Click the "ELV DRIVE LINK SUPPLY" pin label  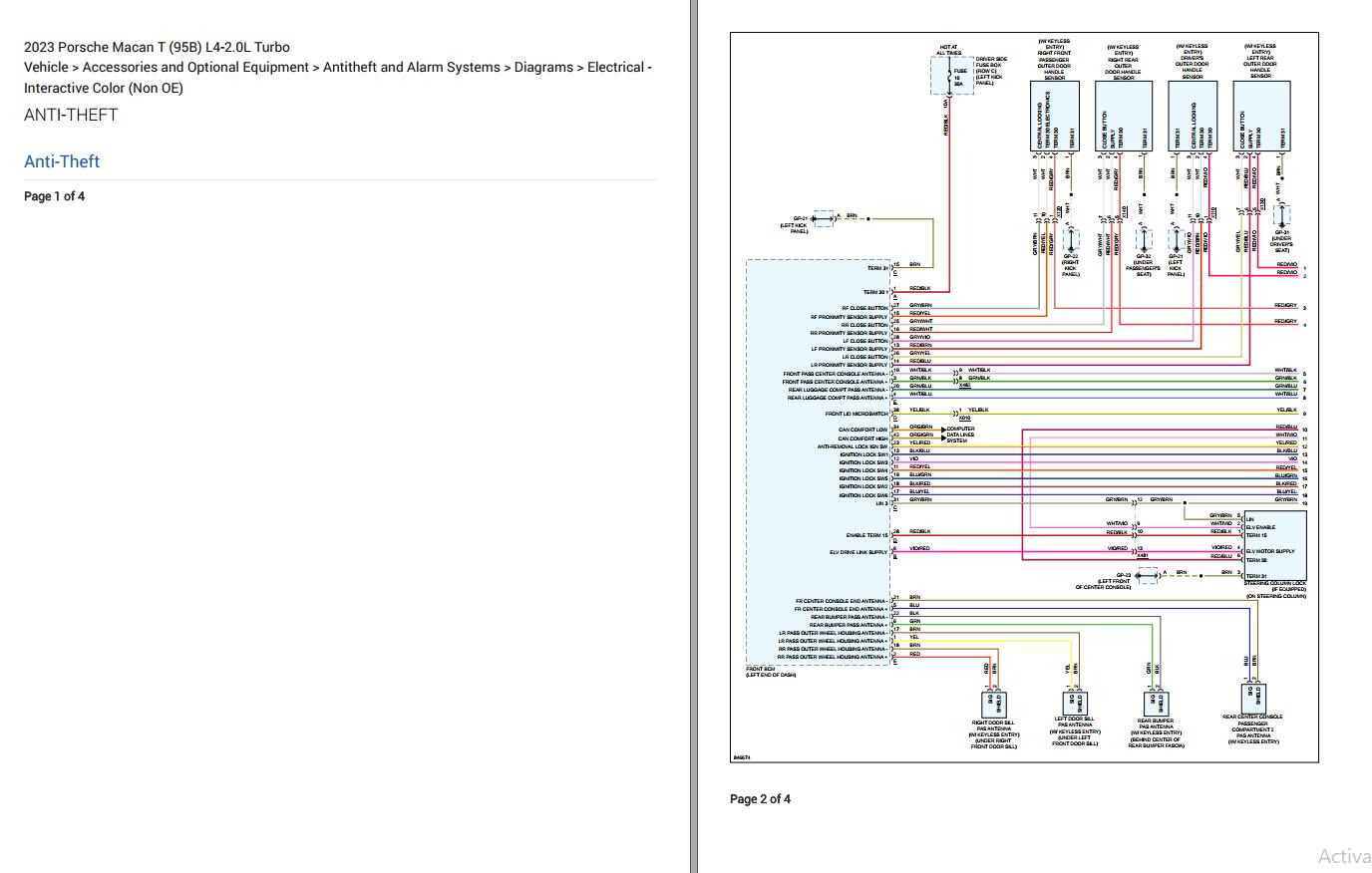[858, 552]
